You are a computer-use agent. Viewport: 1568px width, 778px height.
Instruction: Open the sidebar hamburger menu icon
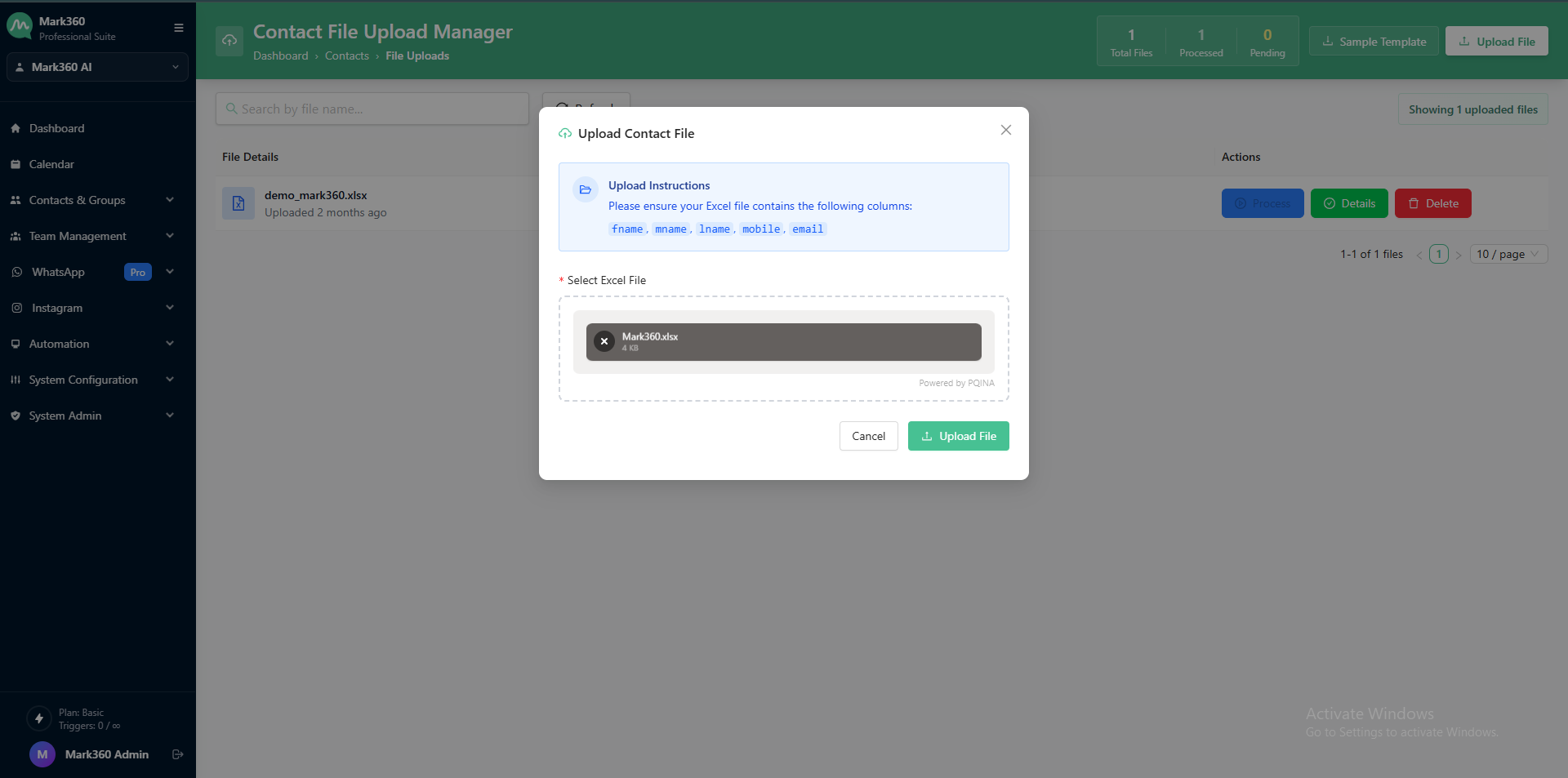[x=178, y=27]
